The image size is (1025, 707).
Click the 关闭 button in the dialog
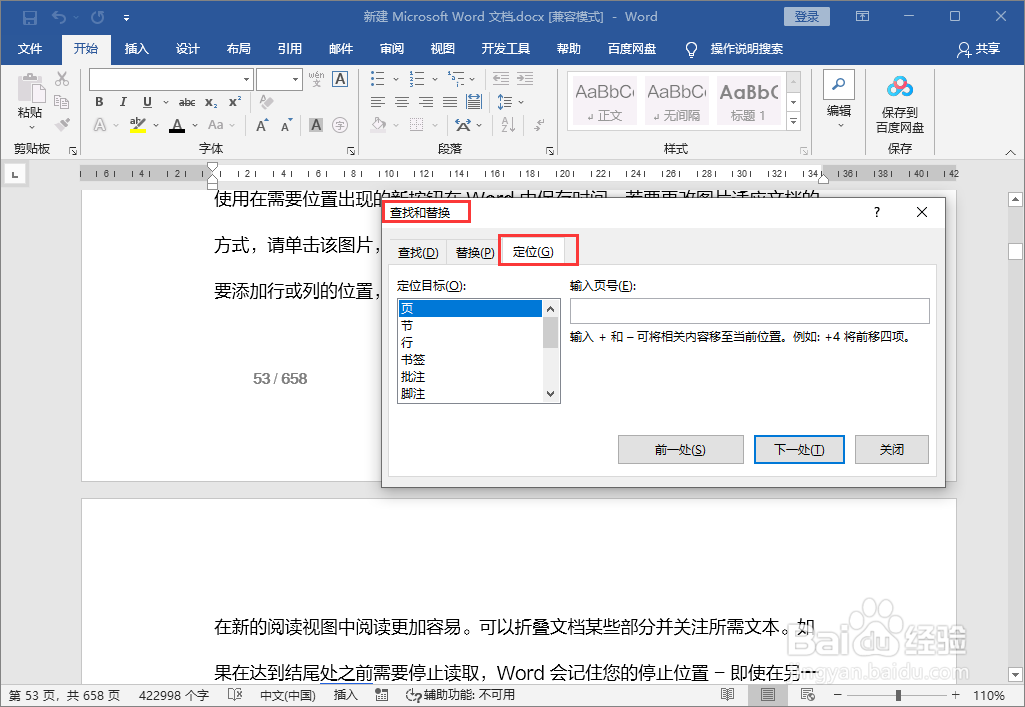click(x=891, y=449)
